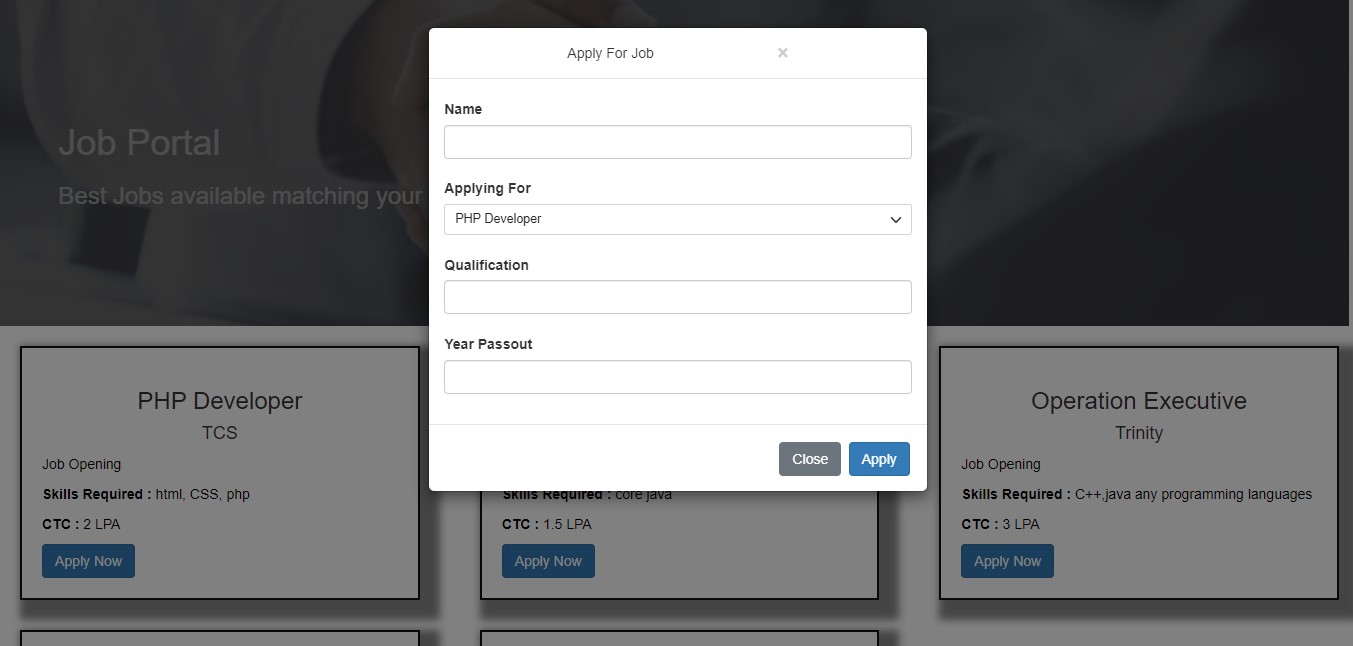Click the Skills Required line on the TCS card
Screen dimensions: 1353x646
coord(146,494)
